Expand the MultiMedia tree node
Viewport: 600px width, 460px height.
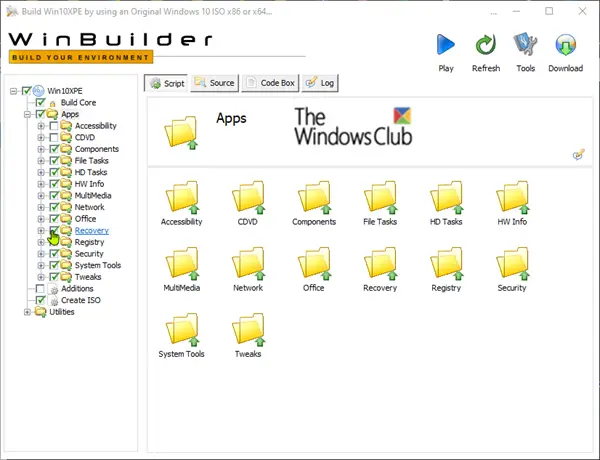tap(41, 196)
